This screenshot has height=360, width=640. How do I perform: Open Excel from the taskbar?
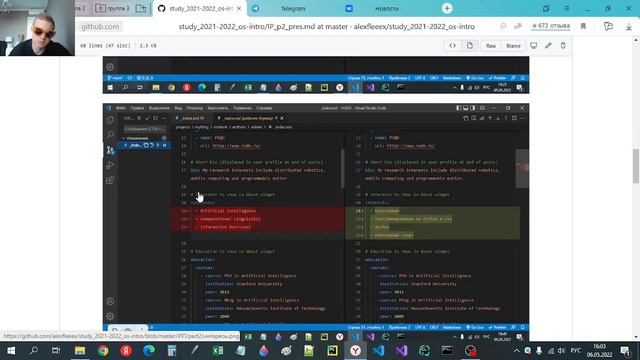[218, 351]
